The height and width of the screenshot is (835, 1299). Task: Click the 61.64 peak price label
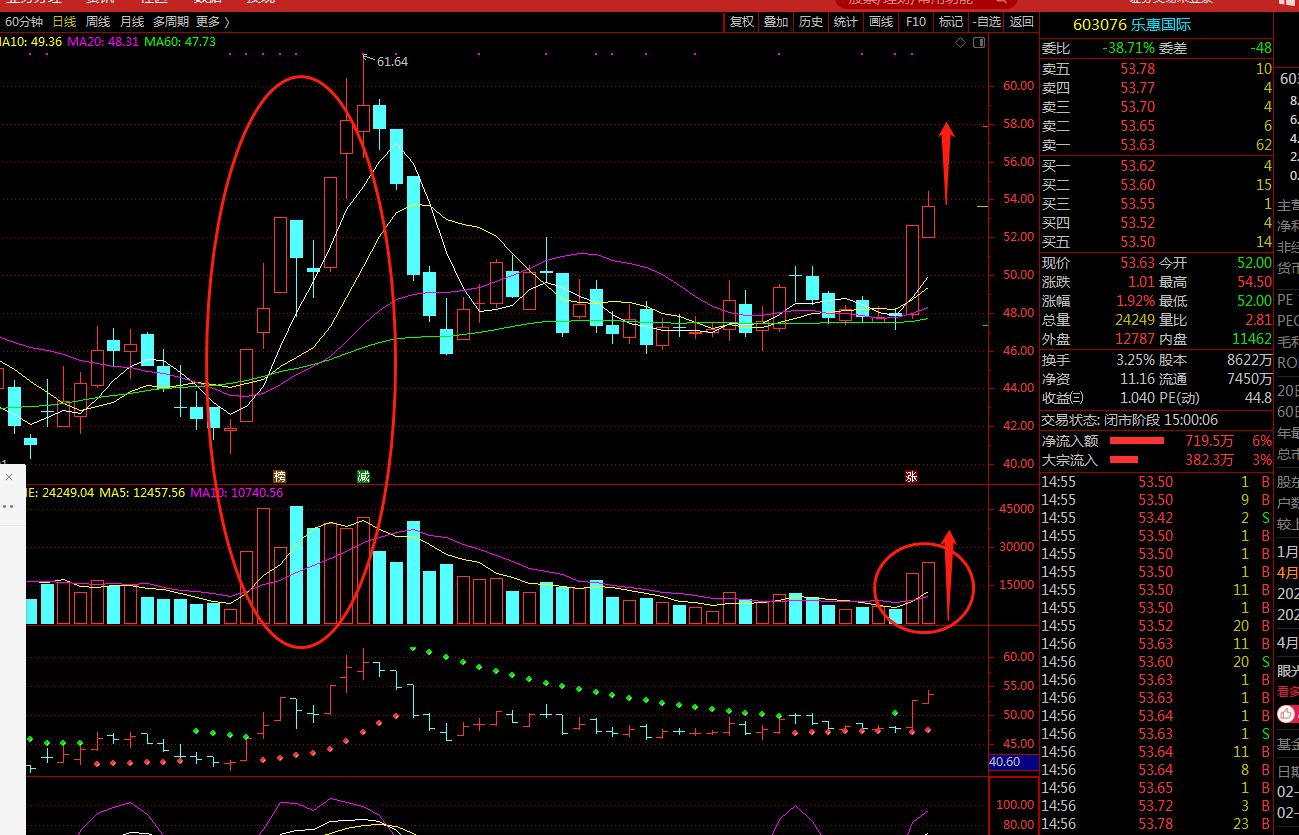pyautogui.click(x=392, y=62)
